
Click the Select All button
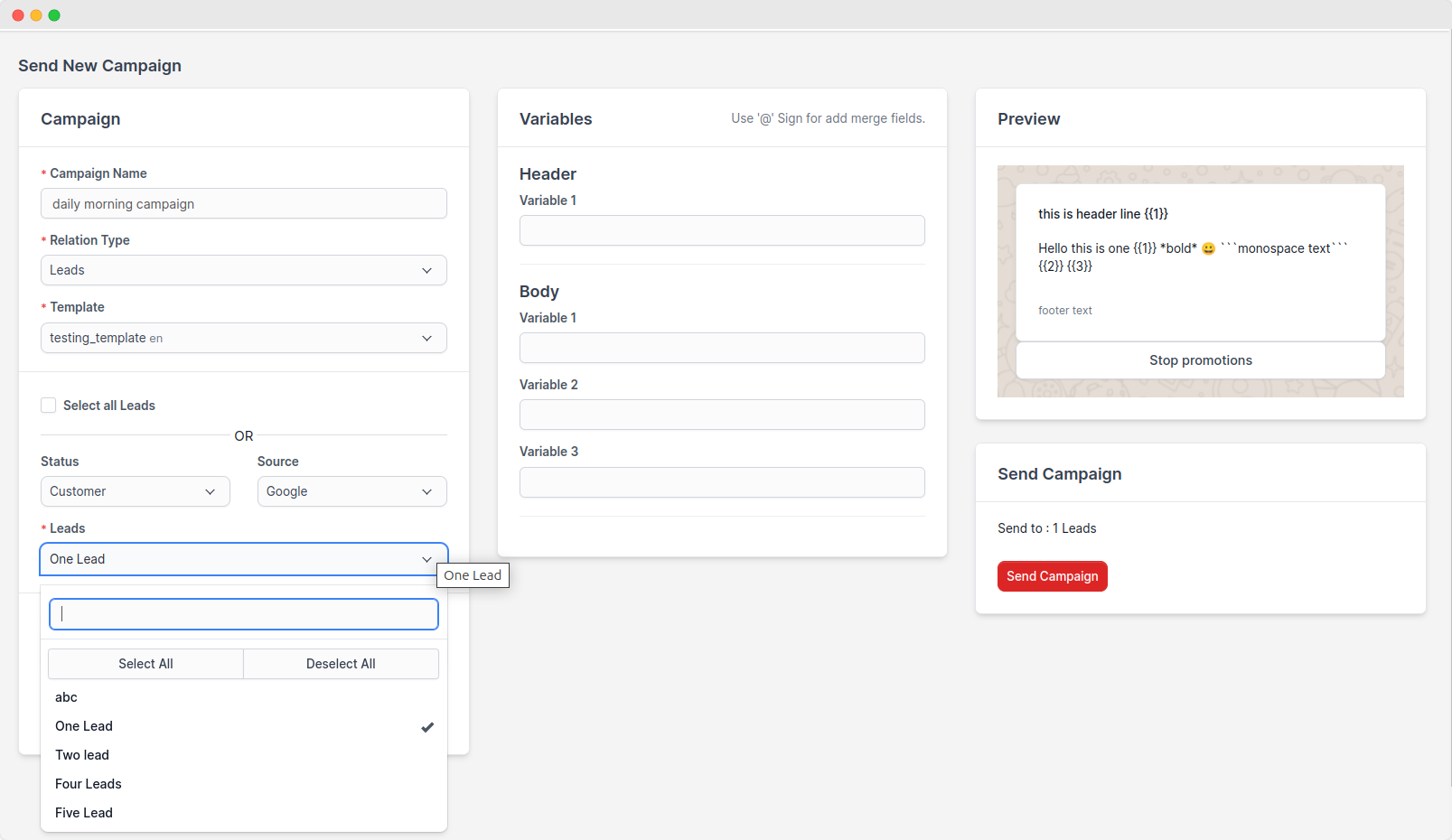[145, 664]
